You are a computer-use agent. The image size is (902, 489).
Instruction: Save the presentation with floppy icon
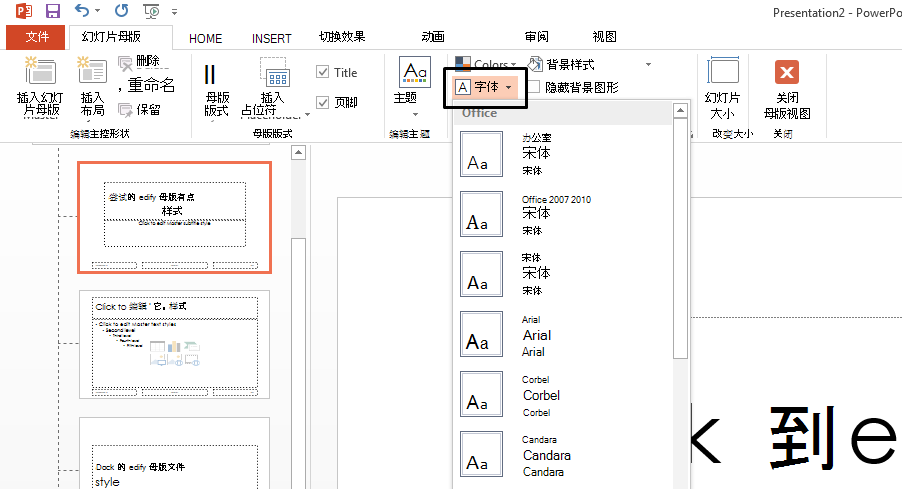coord(52,11)
